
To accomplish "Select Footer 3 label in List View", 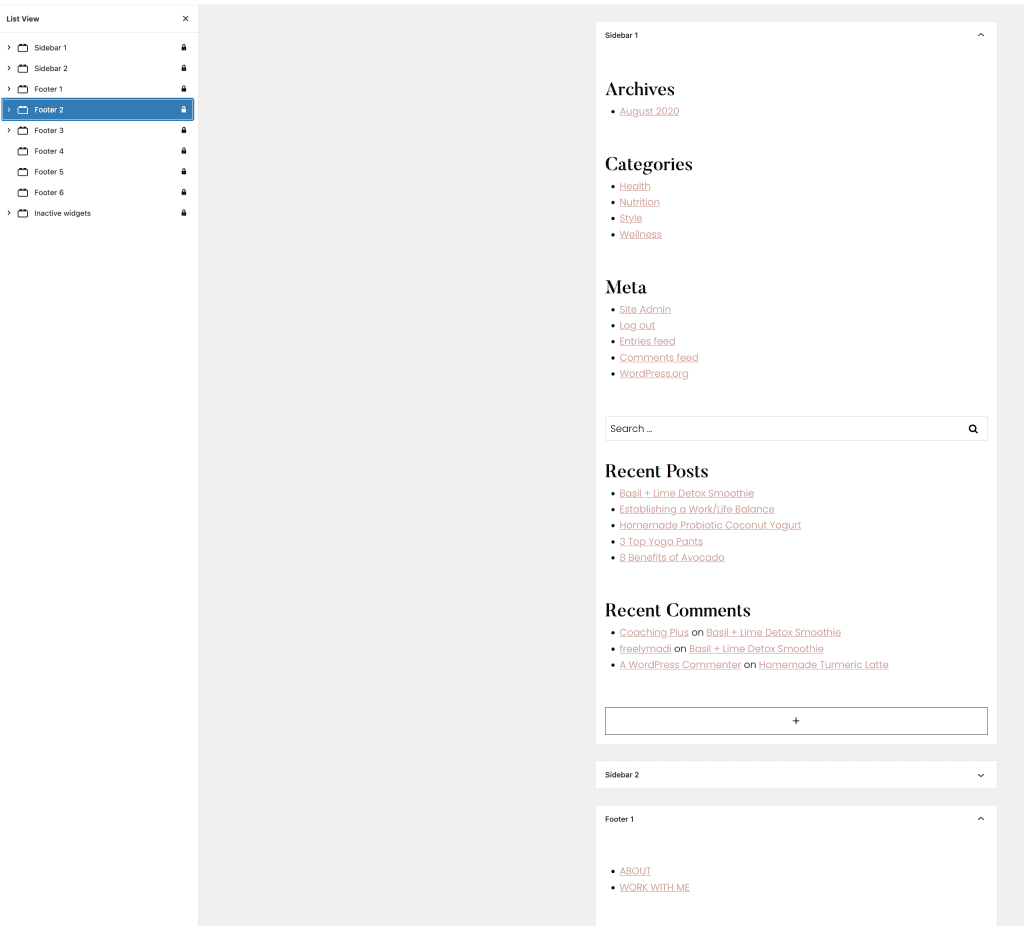I will [49, 131].
